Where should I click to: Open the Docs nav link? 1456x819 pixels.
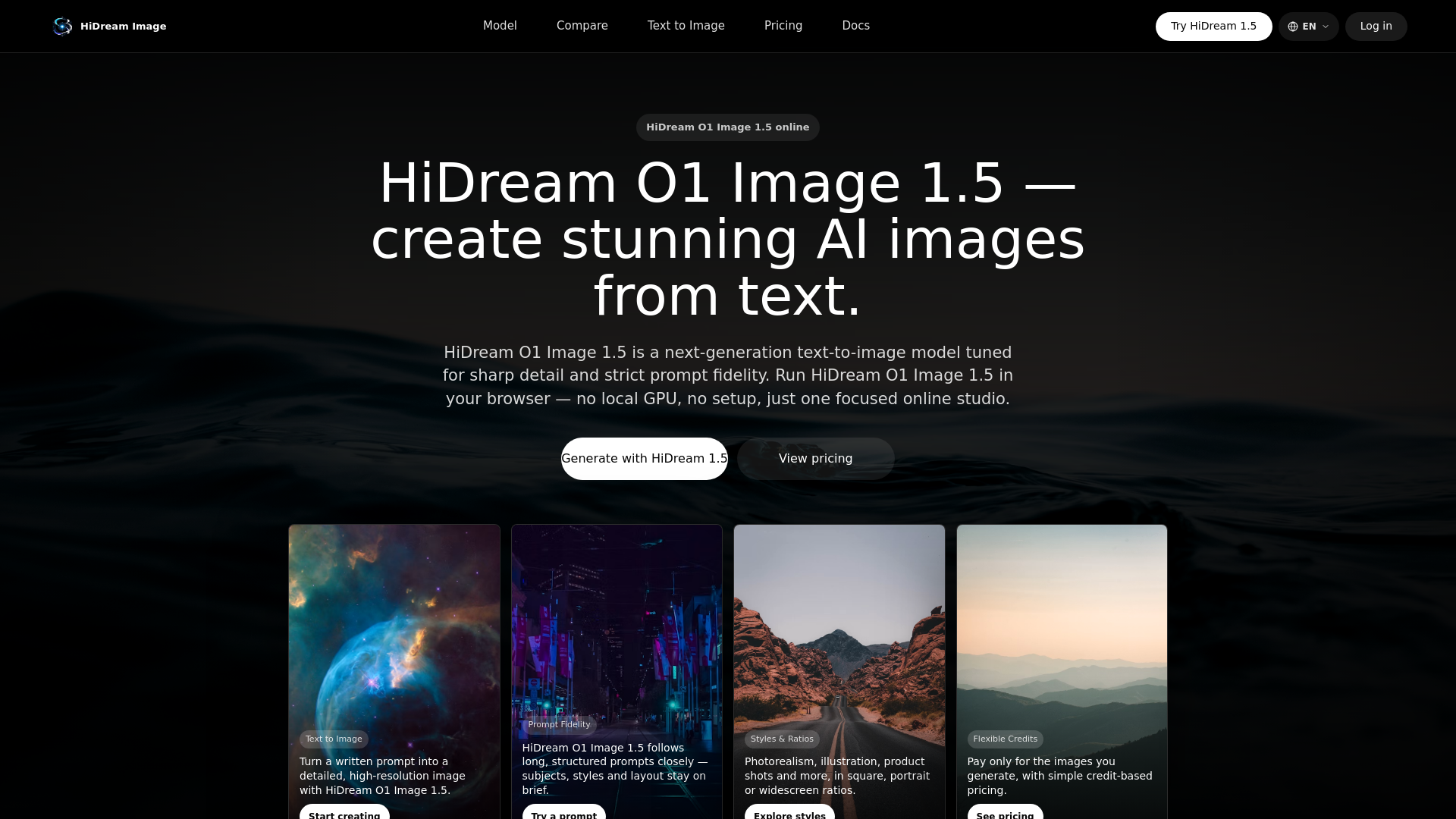click(856, 26)
